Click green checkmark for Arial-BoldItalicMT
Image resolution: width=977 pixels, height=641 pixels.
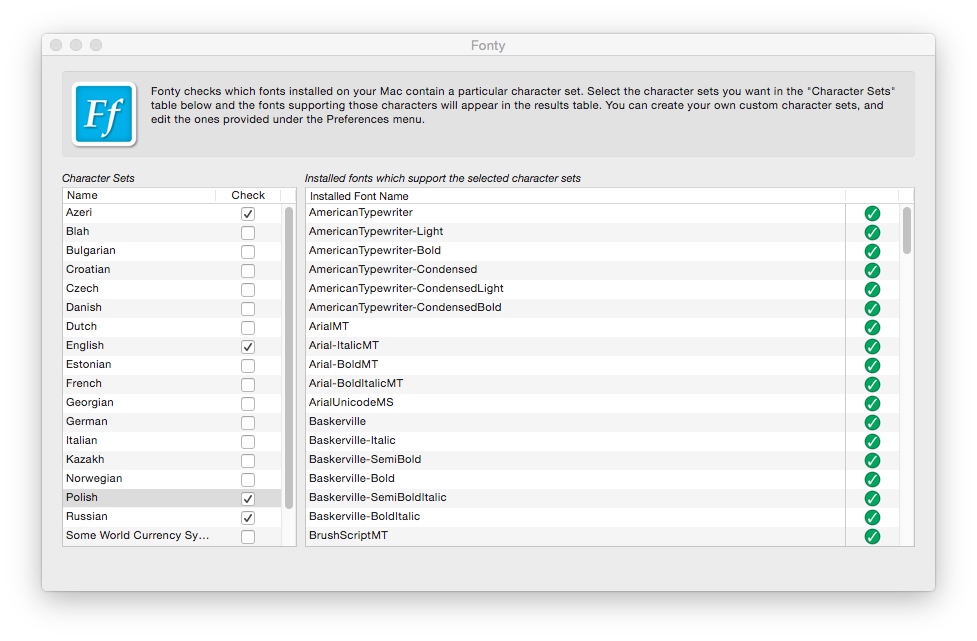(x=872, y=384)
